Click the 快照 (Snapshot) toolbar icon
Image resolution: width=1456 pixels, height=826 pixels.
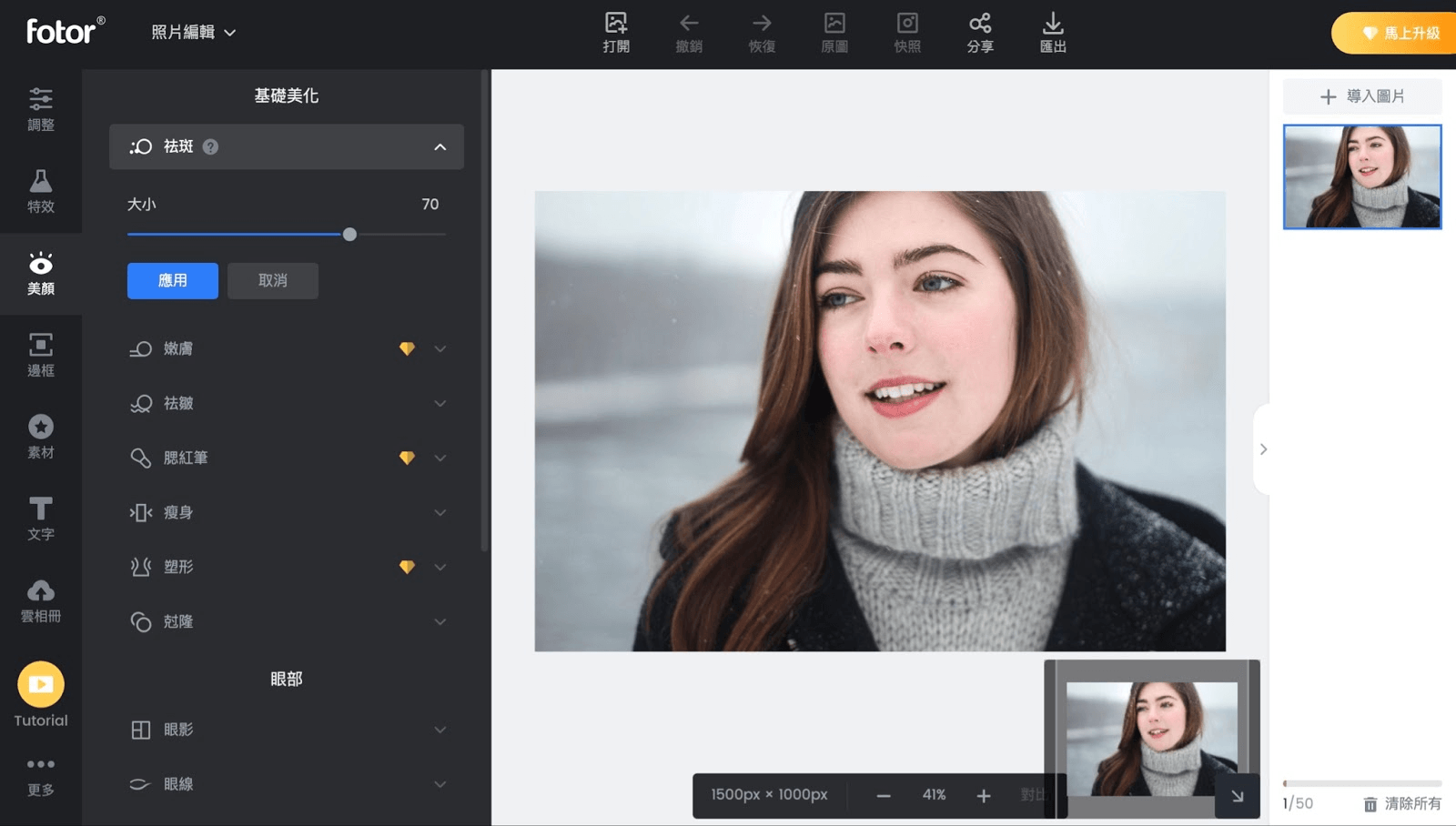(x=906, y=33)
